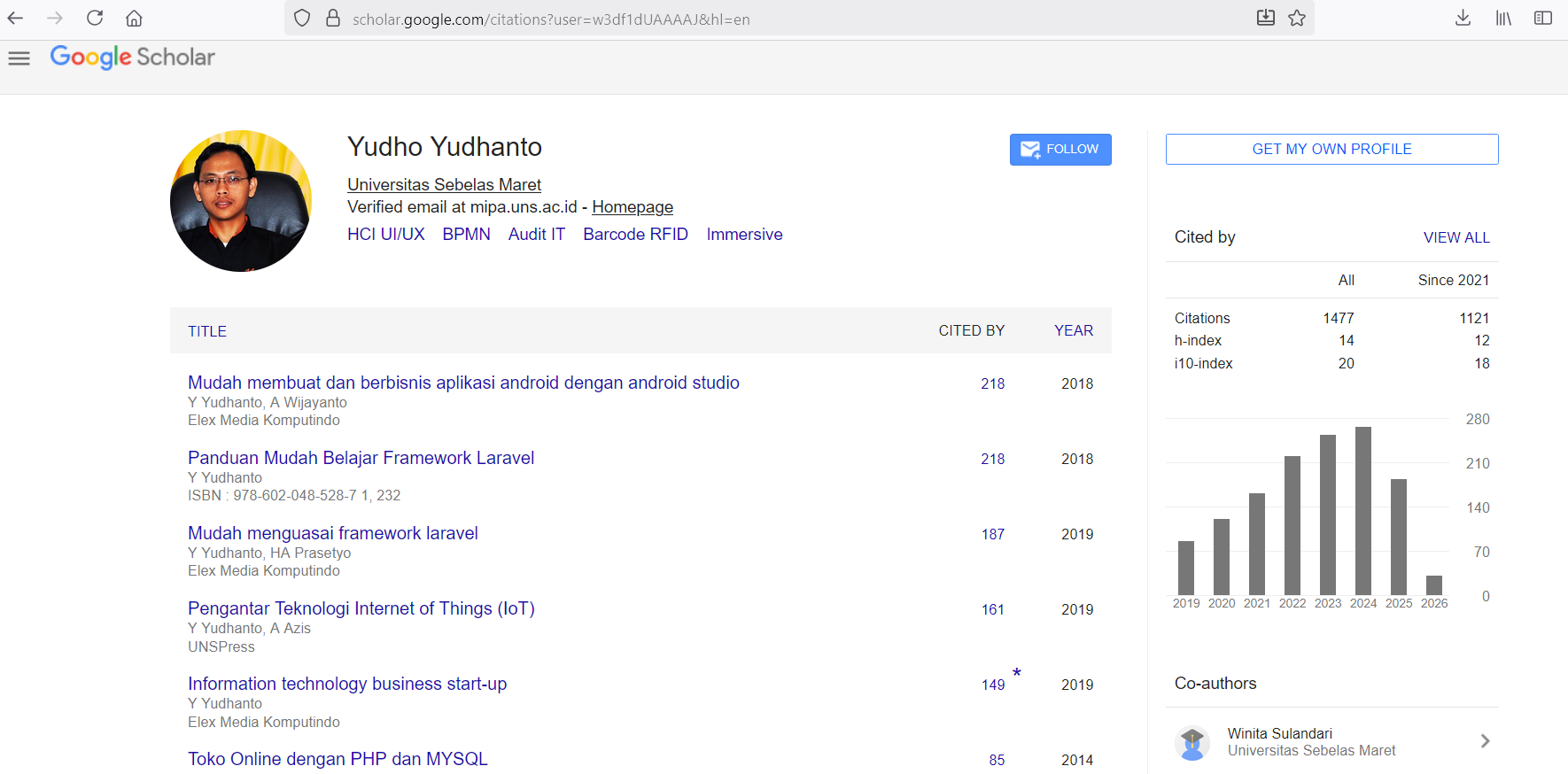
Task: Open the Google Scholar hamburger menu
Action: point(19,58)
